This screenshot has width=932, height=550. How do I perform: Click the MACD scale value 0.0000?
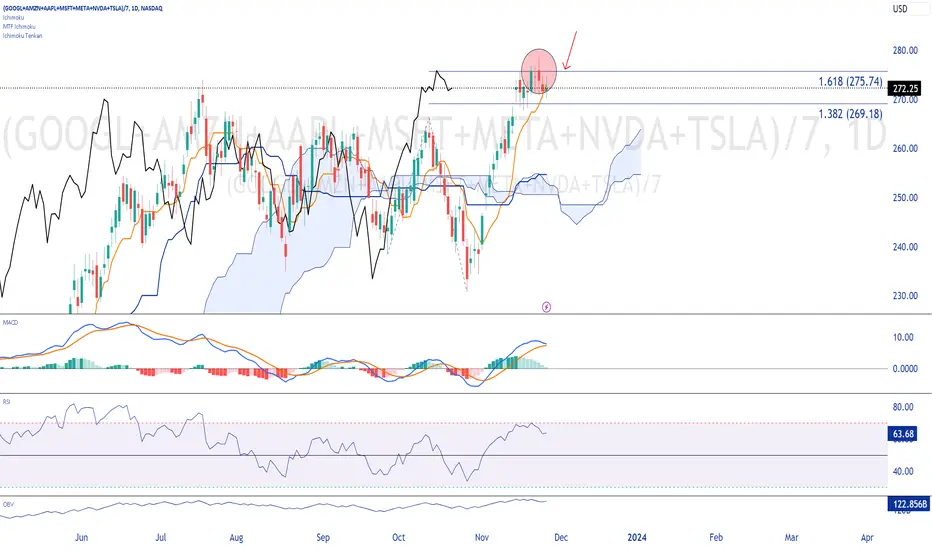[905, 369]
